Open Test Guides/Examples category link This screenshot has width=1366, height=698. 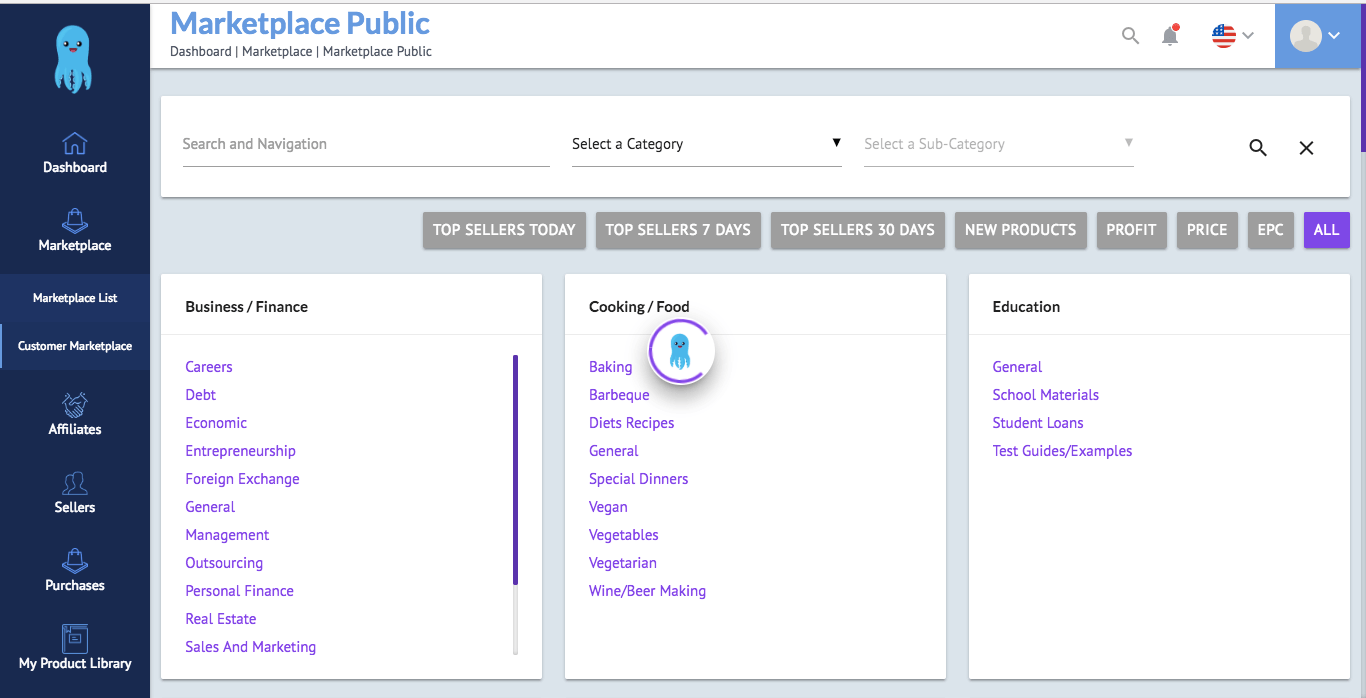pos(1063,451)
